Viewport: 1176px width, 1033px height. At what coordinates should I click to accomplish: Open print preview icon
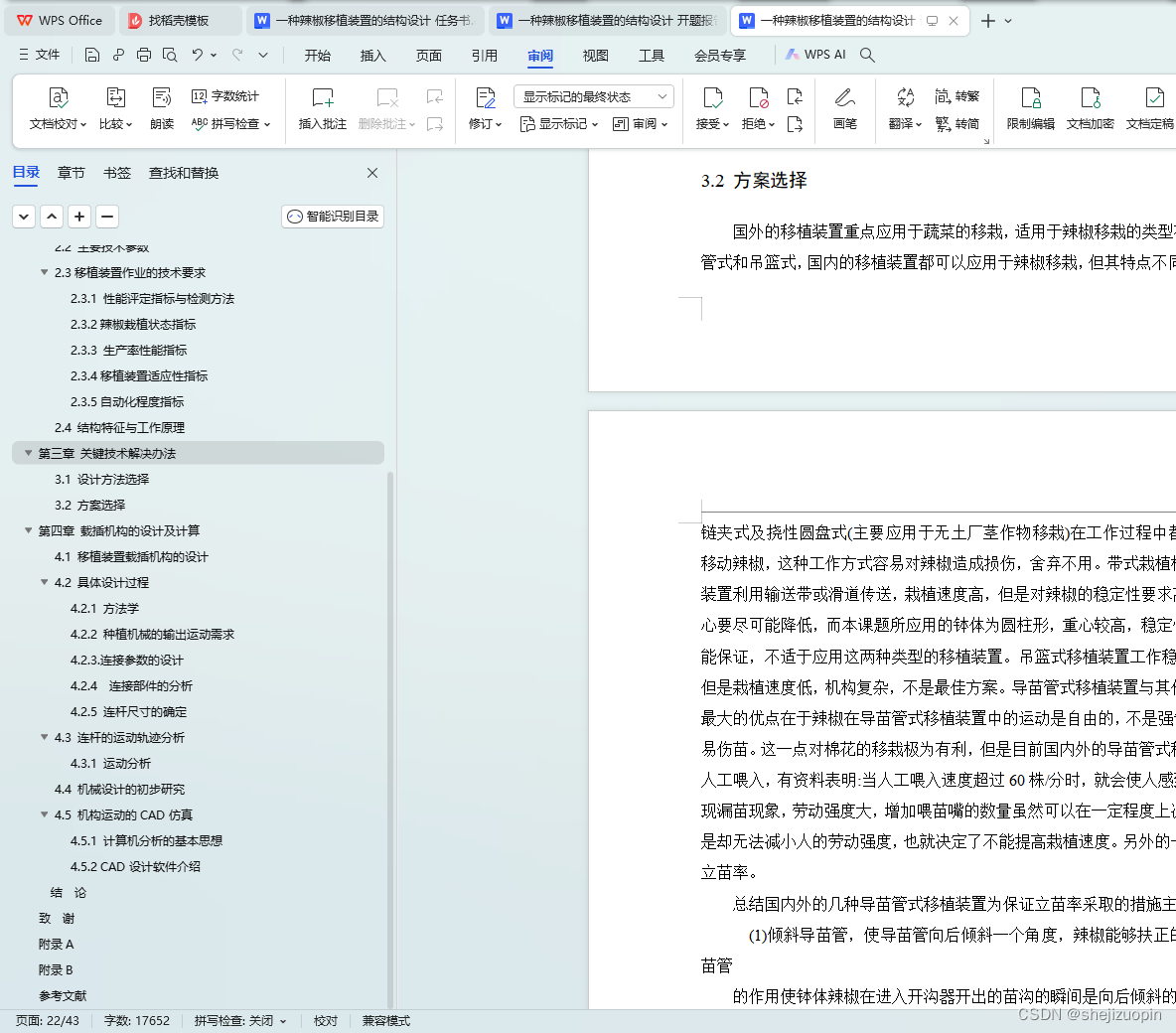click(x=170, y=55)
